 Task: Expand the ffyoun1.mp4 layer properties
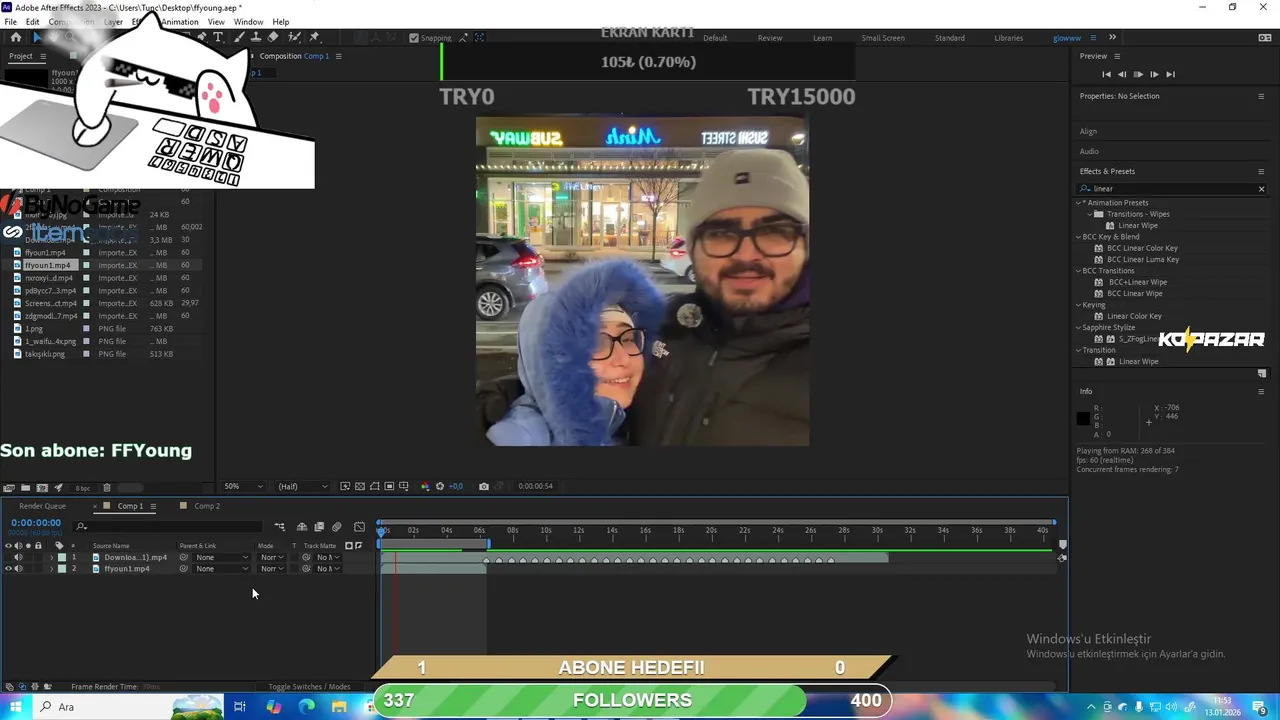pos(51,569)
